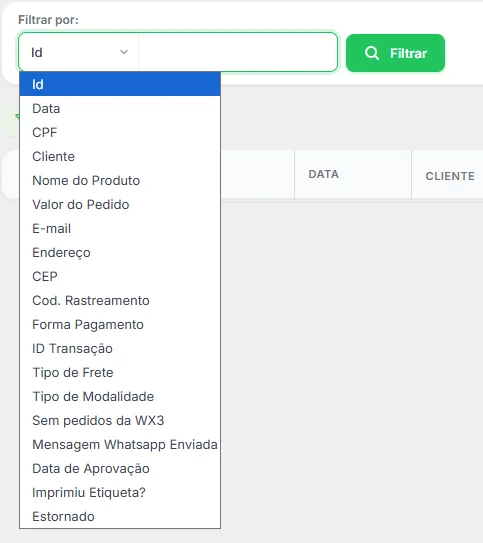Image resolution: width=483 pixels, height=543 pixels.
Task: Choose Imprimiu Etiqueta? filter option
Action: point(120,492)
